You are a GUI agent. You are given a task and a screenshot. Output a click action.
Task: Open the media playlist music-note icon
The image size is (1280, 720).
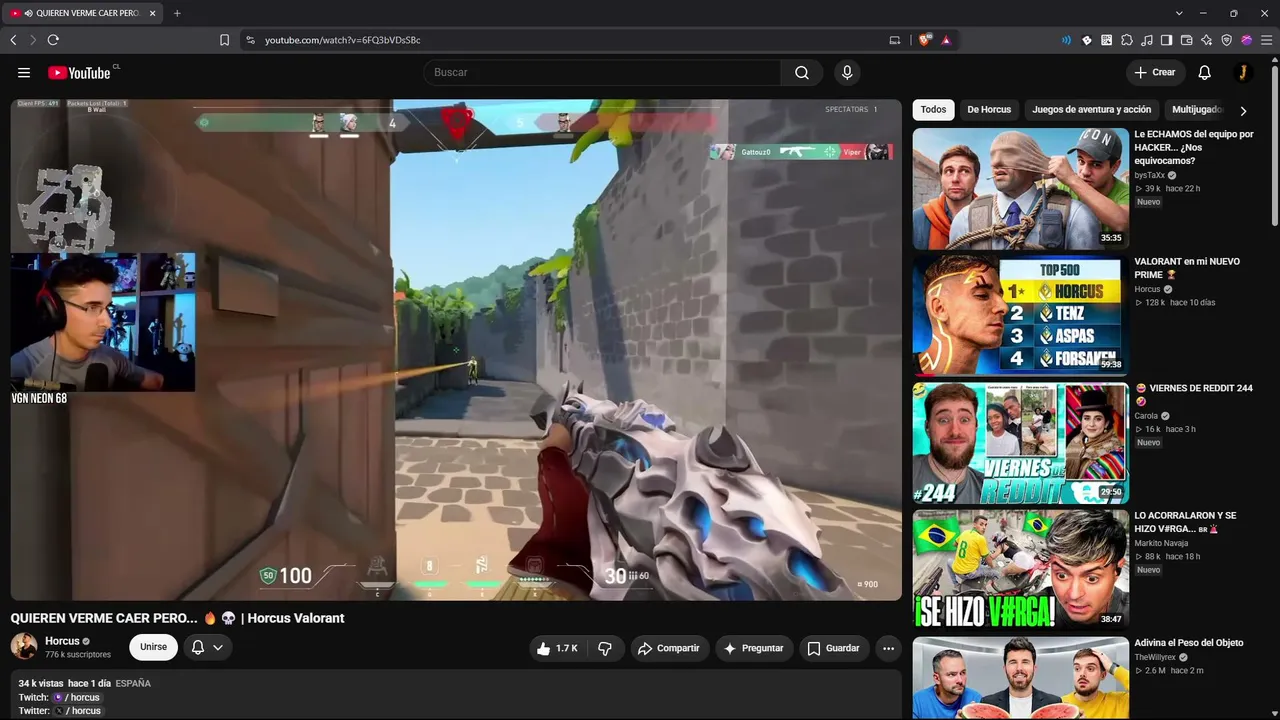tap(1147, 40)
